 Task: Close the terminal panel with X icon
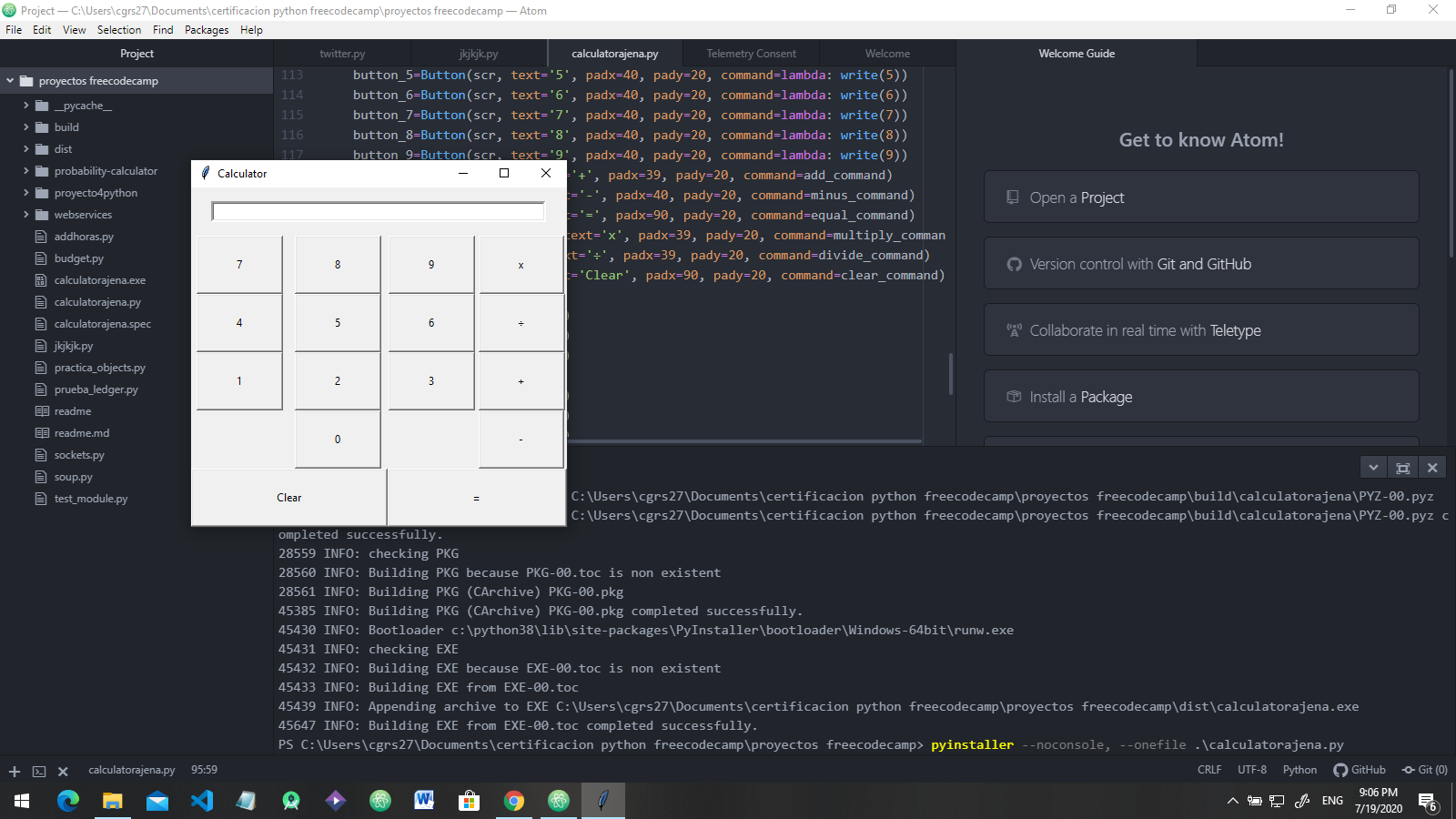1432,468
